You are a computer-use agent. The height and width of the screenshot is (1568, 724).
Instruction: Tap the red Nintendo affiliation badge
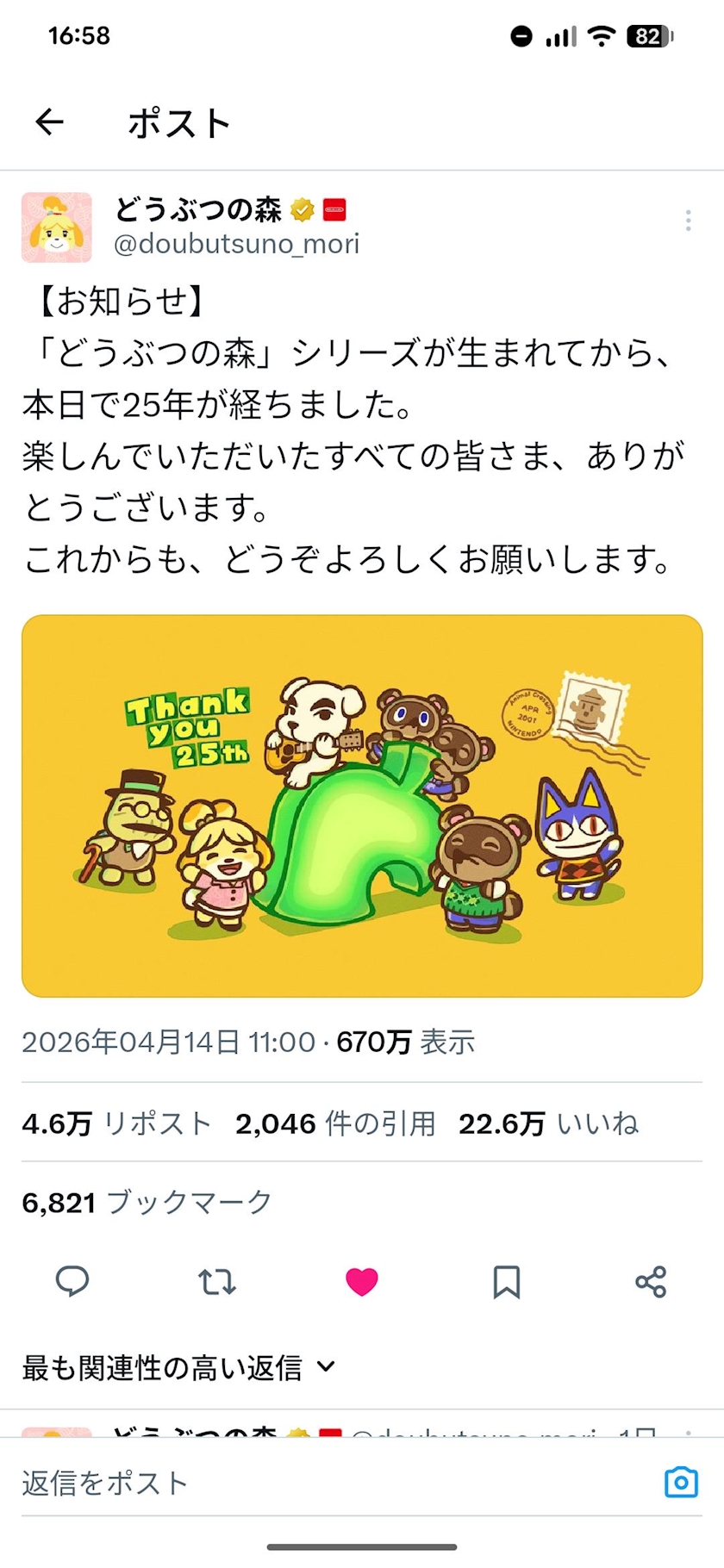coord(334,209)
